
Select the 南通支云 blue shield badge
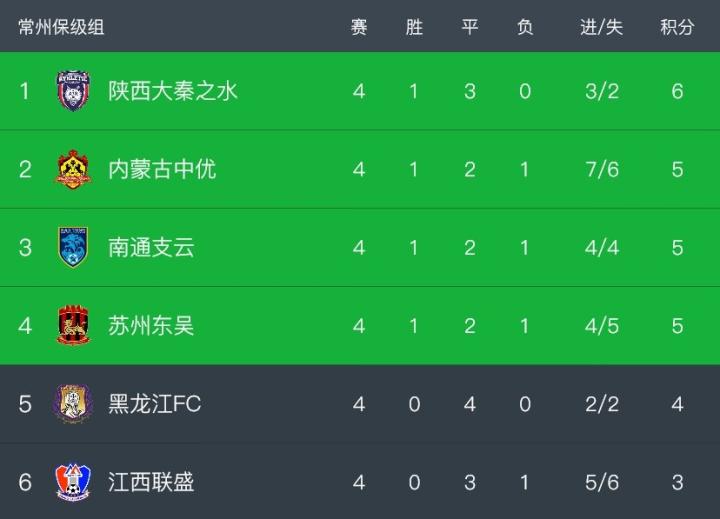(73, 247)
